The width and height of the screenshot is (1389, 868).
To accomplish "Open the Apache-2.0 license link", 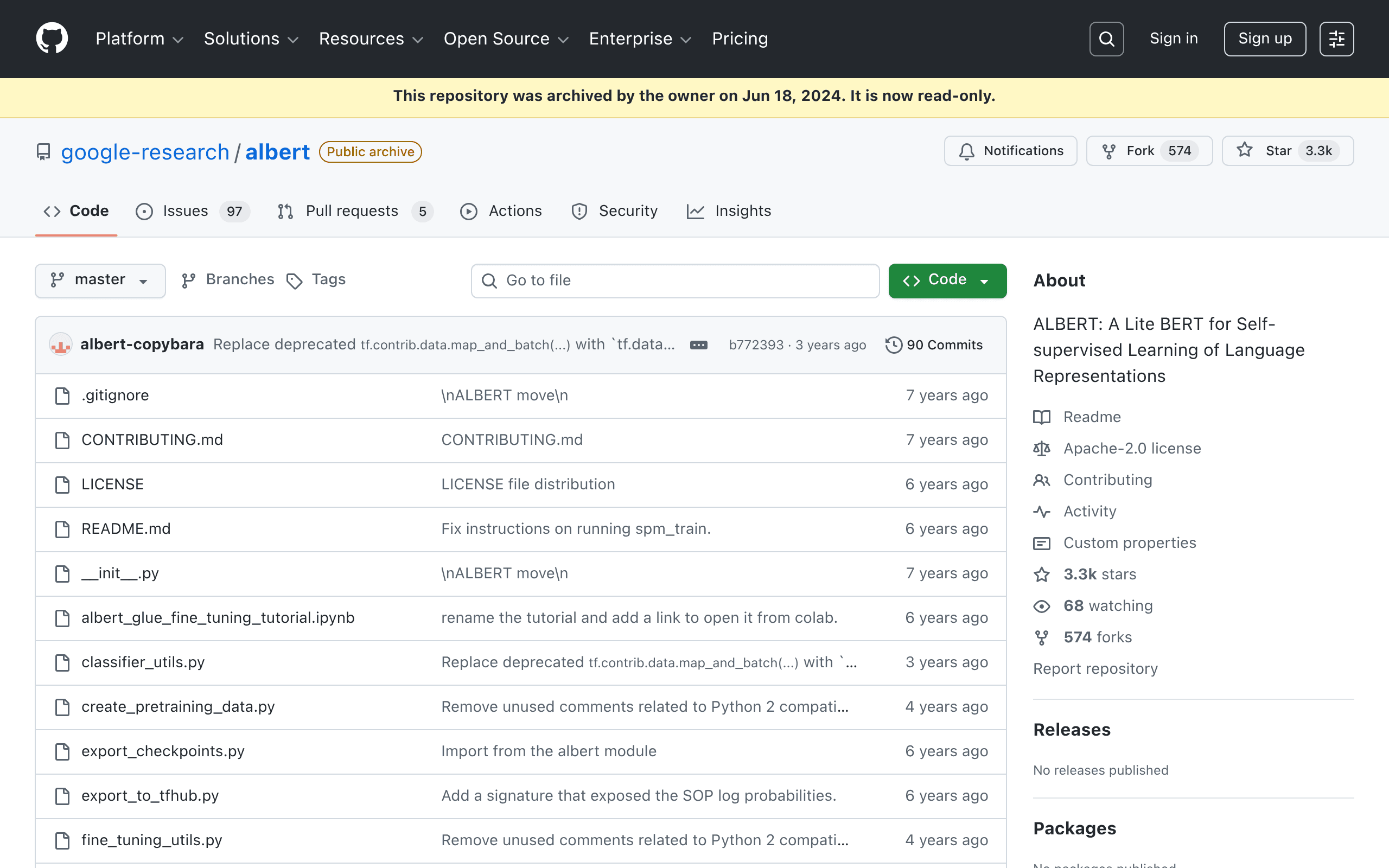I will point(1132,448).
